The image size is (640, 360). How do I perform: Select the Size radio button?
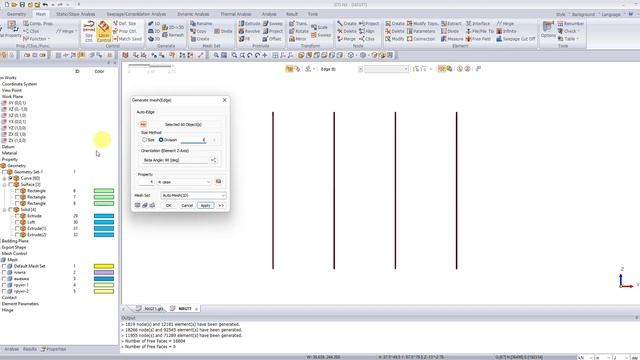pyautogui.click(x=144, y=140)
